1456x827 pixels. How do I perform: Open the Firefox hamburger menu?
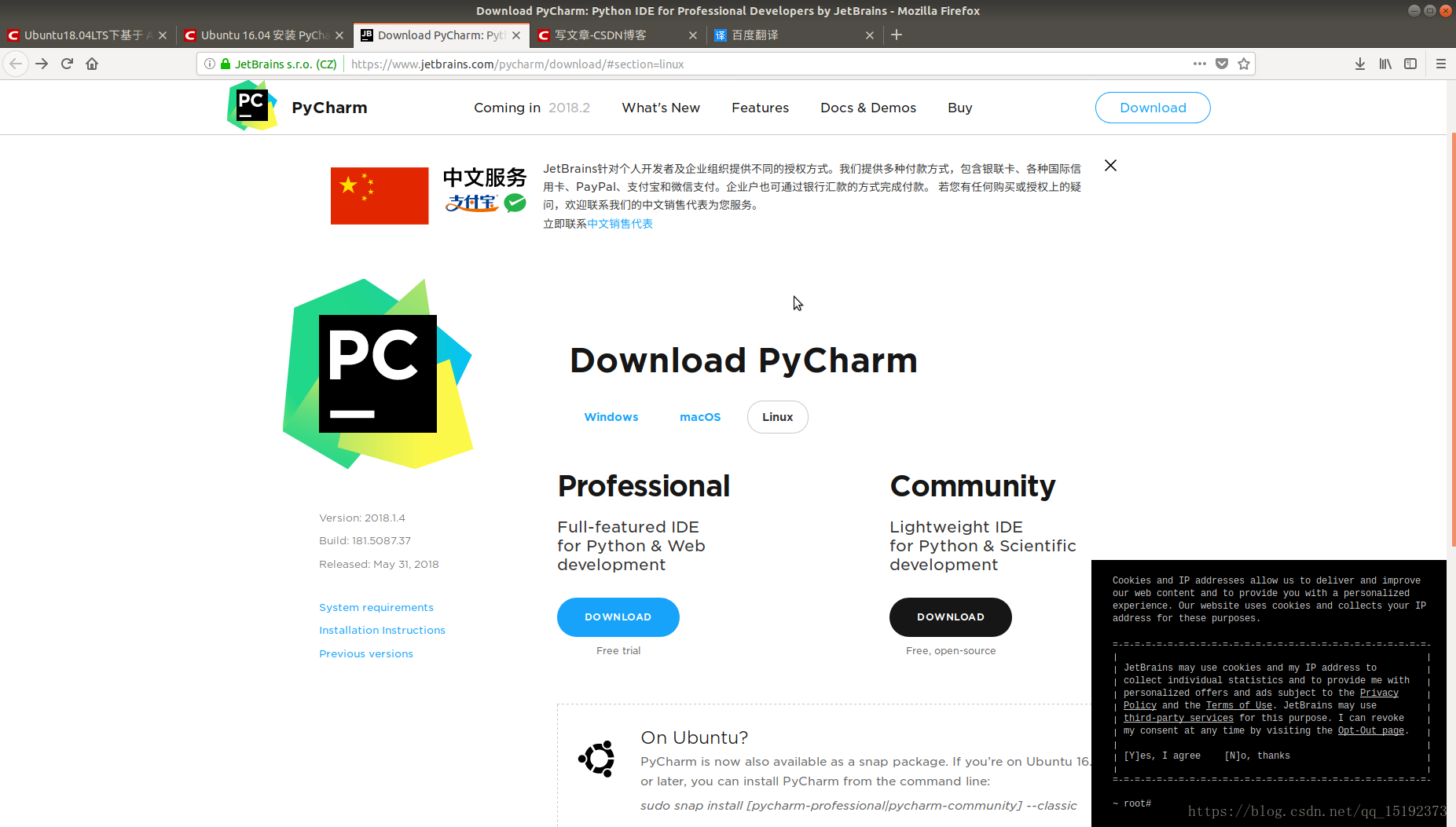click(1441, 64)
